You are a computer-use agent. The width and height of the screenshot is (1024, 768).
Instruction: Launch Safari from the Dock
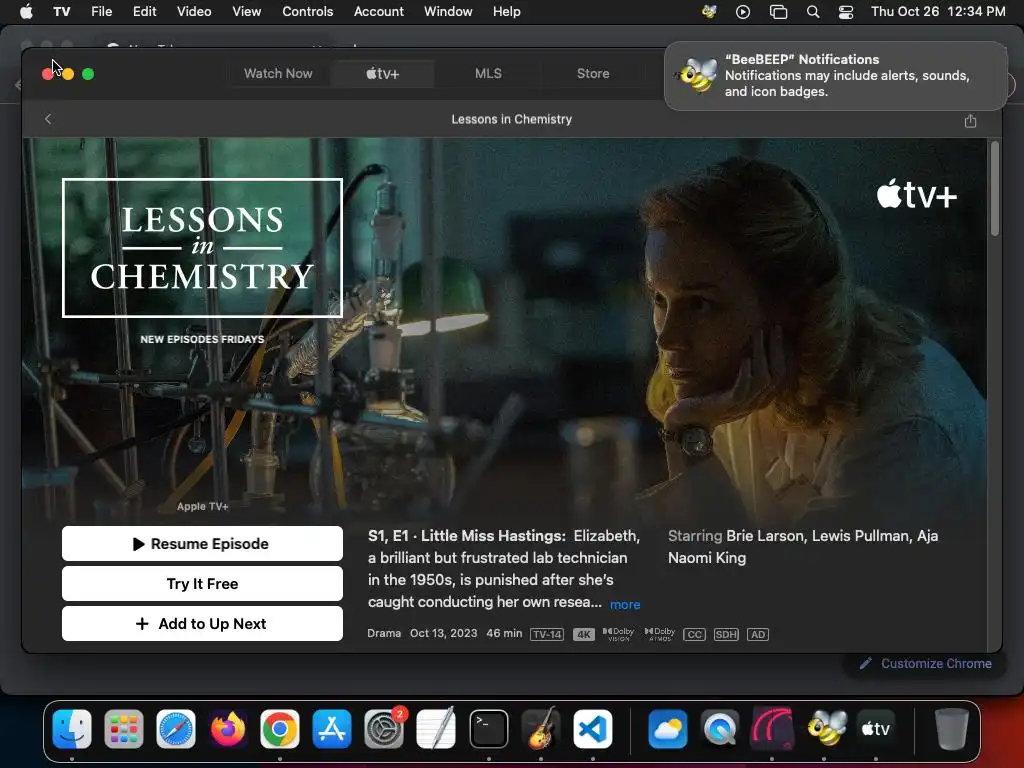[x=176, y=729]
